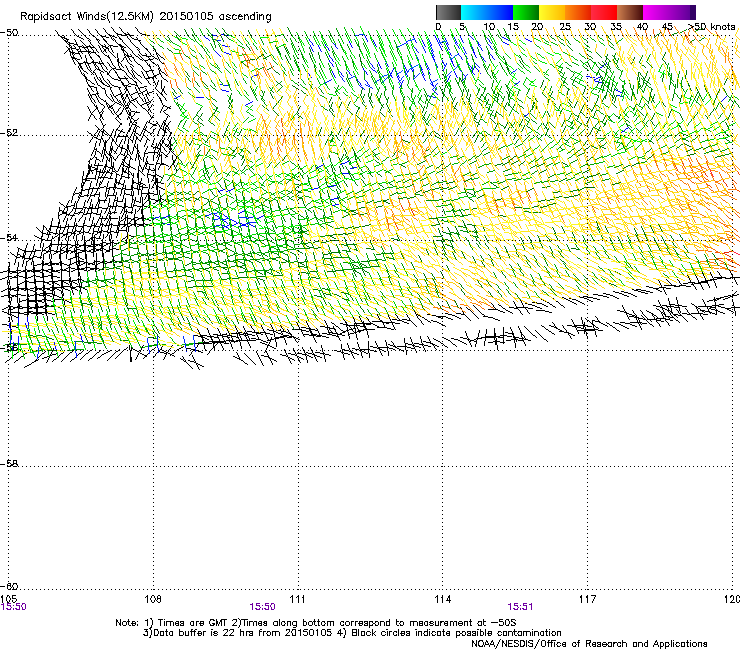Click the brown 35-40 knots legend swatch
740x650 pixels.
pos(630,12)
